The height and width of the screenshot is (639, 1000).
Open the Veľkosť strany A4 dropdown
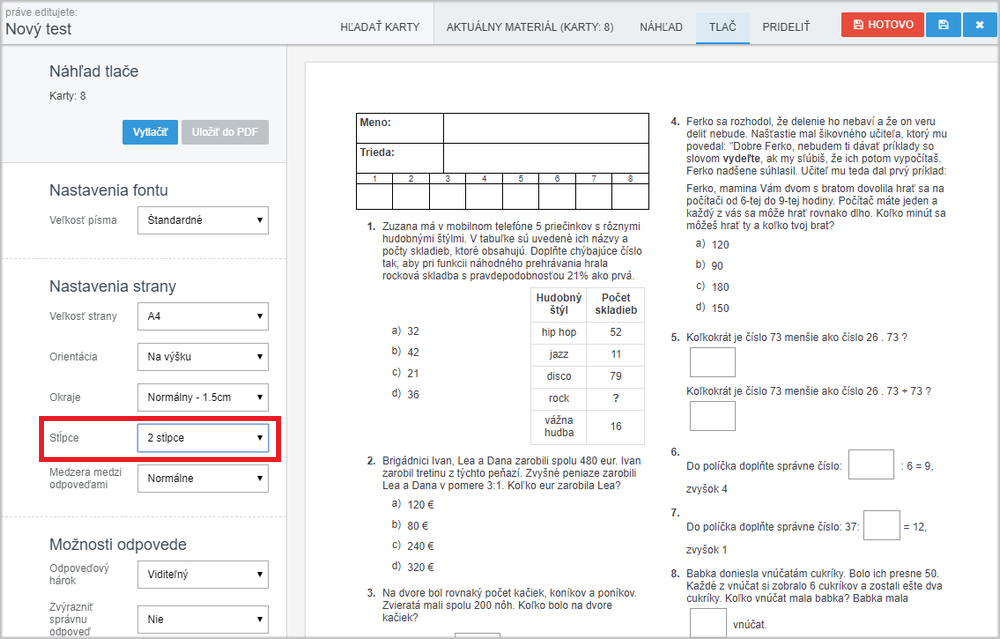pyautogui.click(x=203, y=316)
